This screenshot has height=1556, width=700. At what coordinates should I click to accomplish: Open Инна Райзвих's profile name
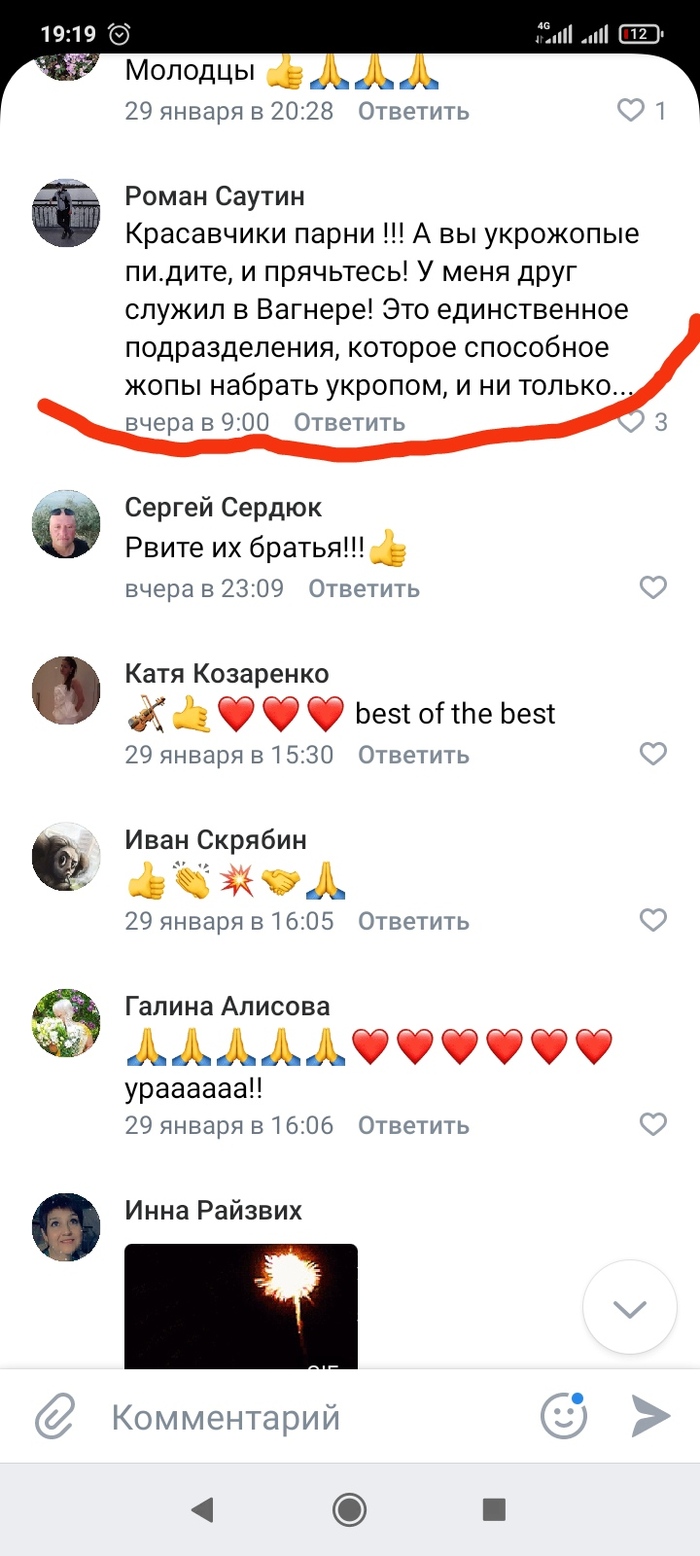tap(214, 1211)
